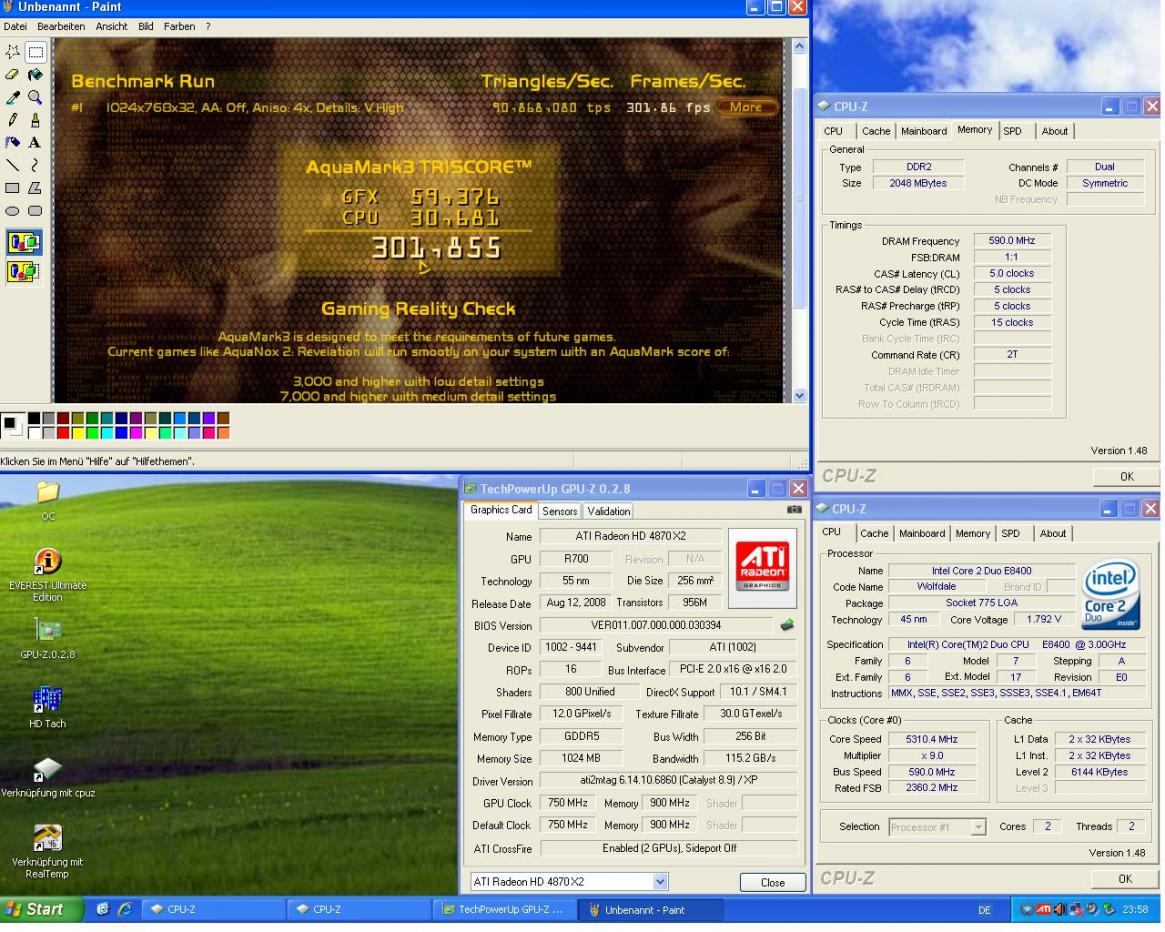The width and height of the screenshot is (1165, 932).
Task: Select opaque selection mode option in Paint
Action: tap(24, 242)
